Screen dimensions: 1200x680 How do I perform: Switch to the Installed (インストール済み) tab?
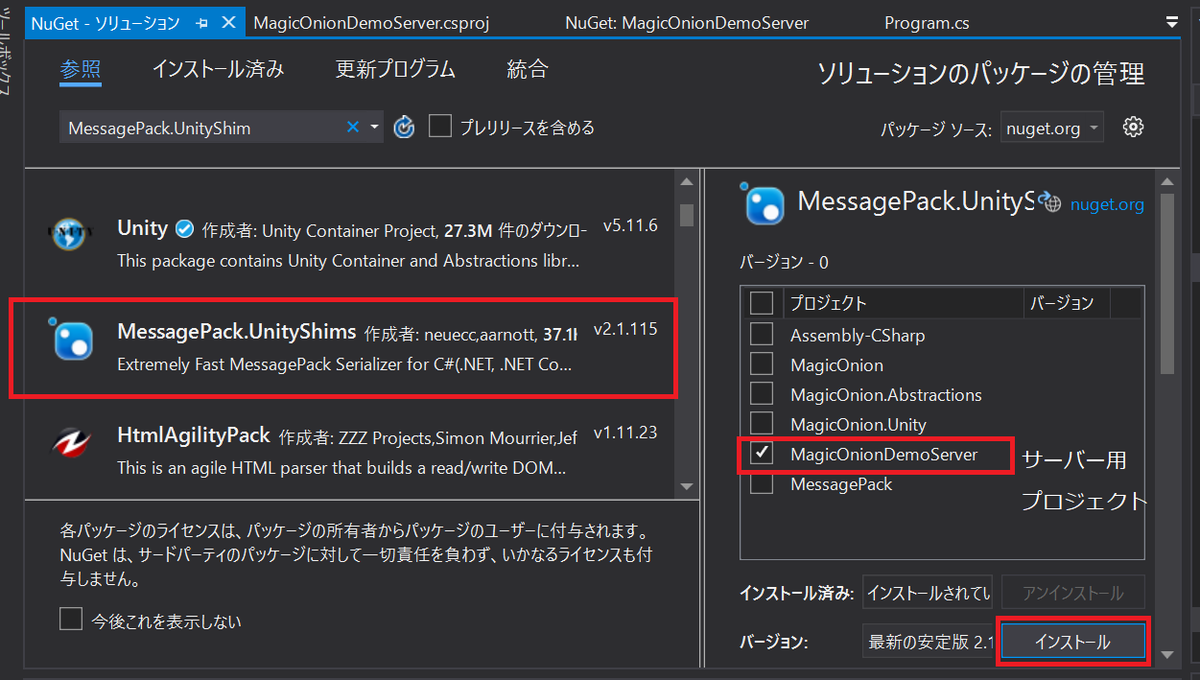[x=218, y=69]
